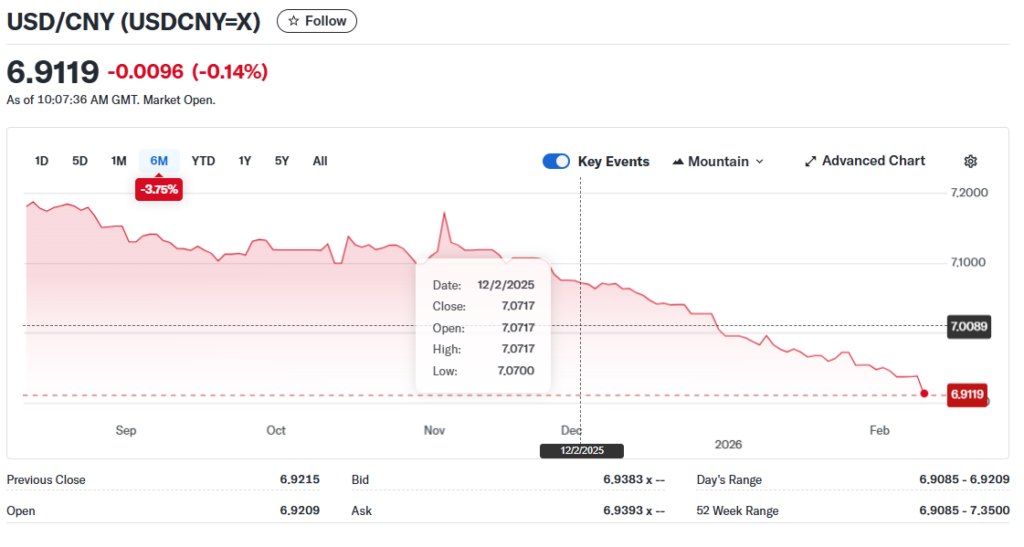Show the 1Y chart range
1024x547 pixels.
[x=244, y=161]
